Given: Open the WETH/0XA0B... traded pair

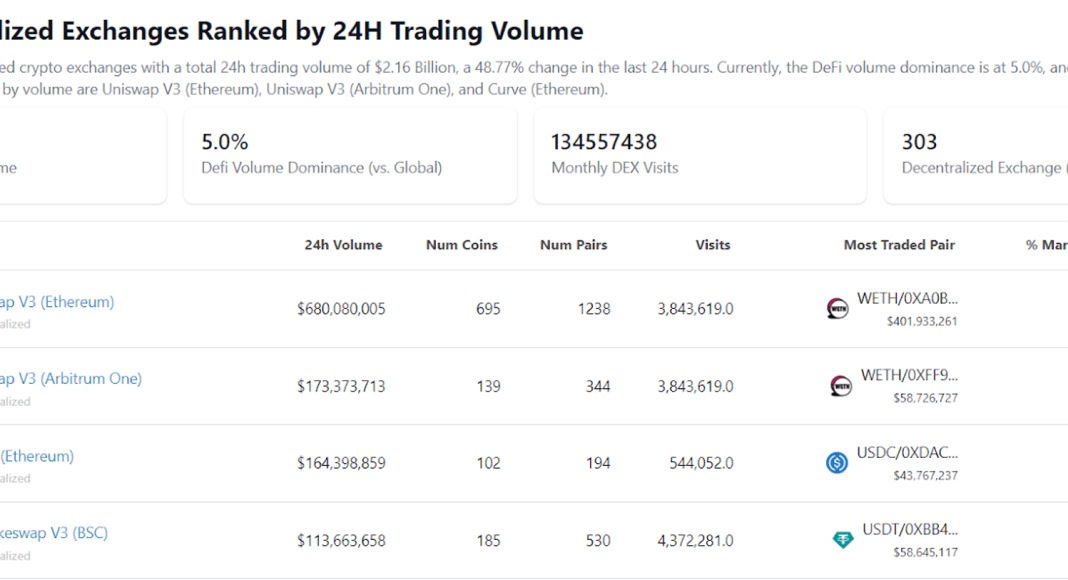Looking at the screenshot, I should (907, 299).
